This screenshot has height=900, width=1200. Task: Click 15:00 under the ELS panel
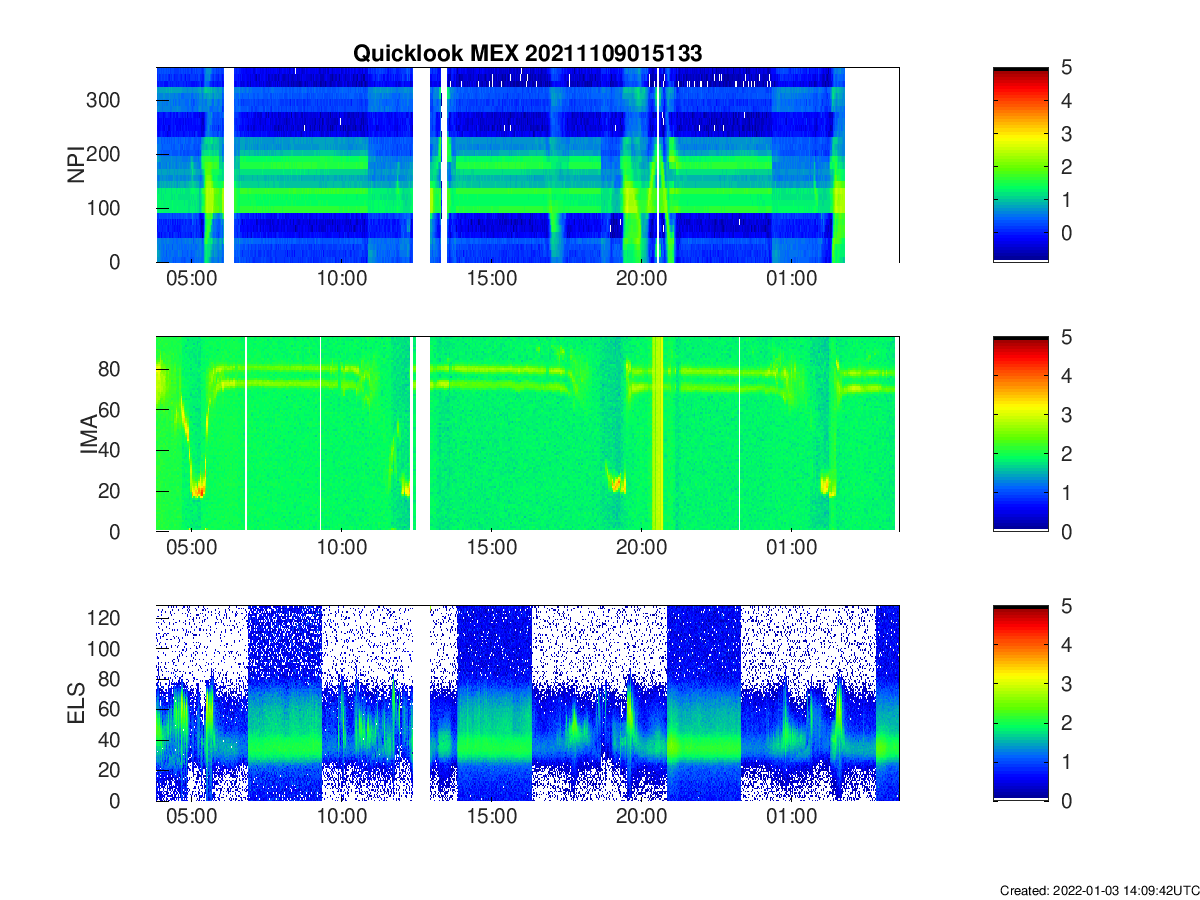491,817
